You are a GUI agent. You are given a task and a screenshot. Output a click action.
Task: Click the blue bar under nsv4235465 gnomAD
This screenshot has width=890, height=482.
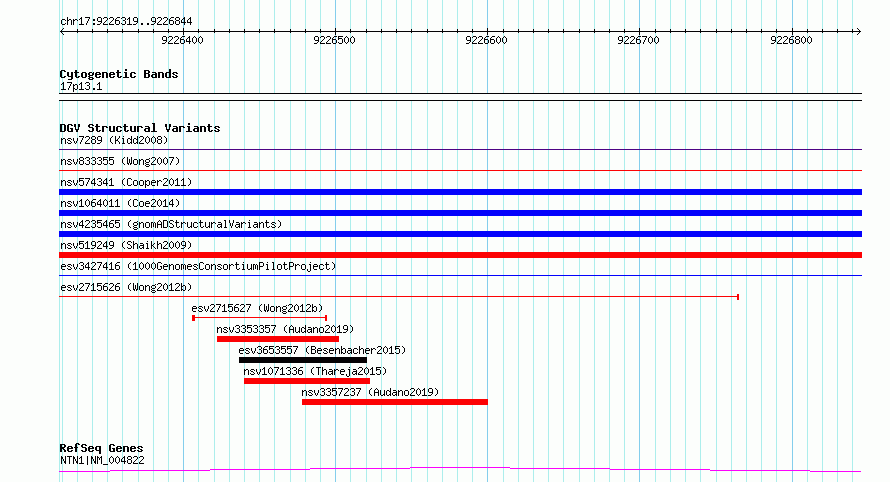coord(460,234)
